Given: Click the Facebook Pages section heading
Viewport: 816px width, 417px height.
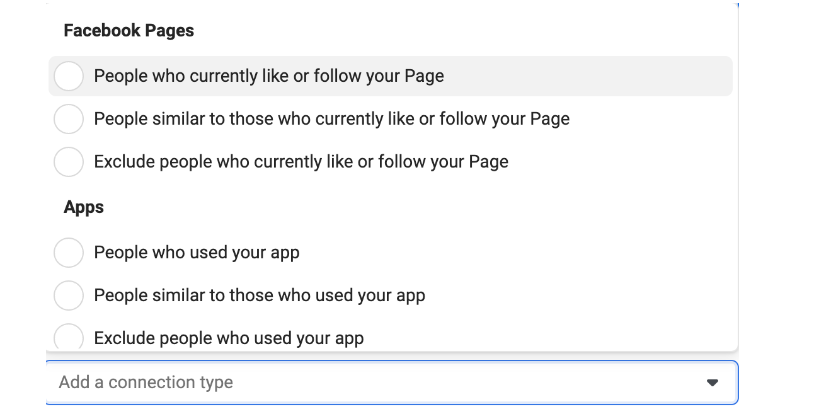Looking at the screenshot, I should tap(129, 31).
